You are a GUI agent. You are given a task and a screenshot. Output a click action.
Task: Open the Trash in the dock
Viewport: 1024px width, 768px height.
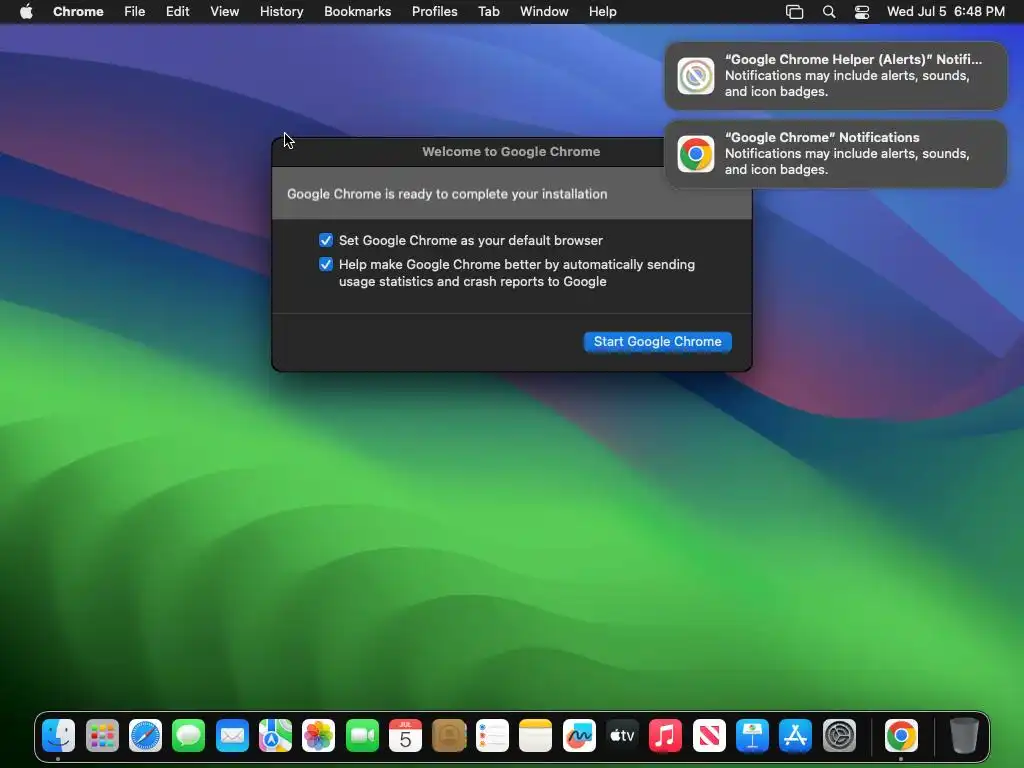point(964,736)
